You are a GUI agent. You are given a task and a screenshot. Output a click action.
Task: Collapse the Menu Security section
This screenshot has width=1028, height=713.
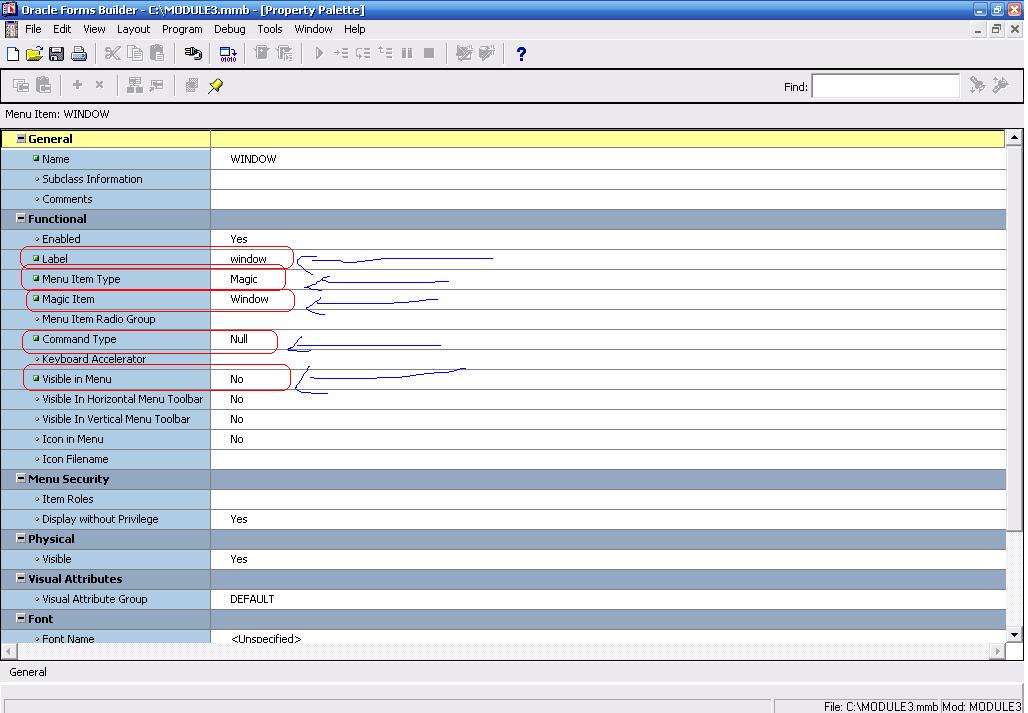21,479
